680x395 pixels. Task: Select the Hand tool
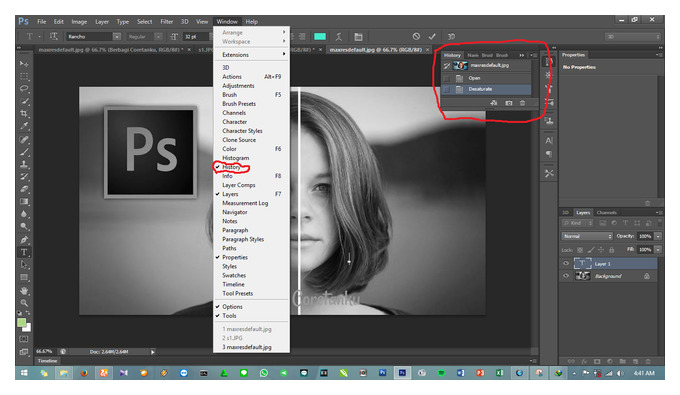pos(24,291)
